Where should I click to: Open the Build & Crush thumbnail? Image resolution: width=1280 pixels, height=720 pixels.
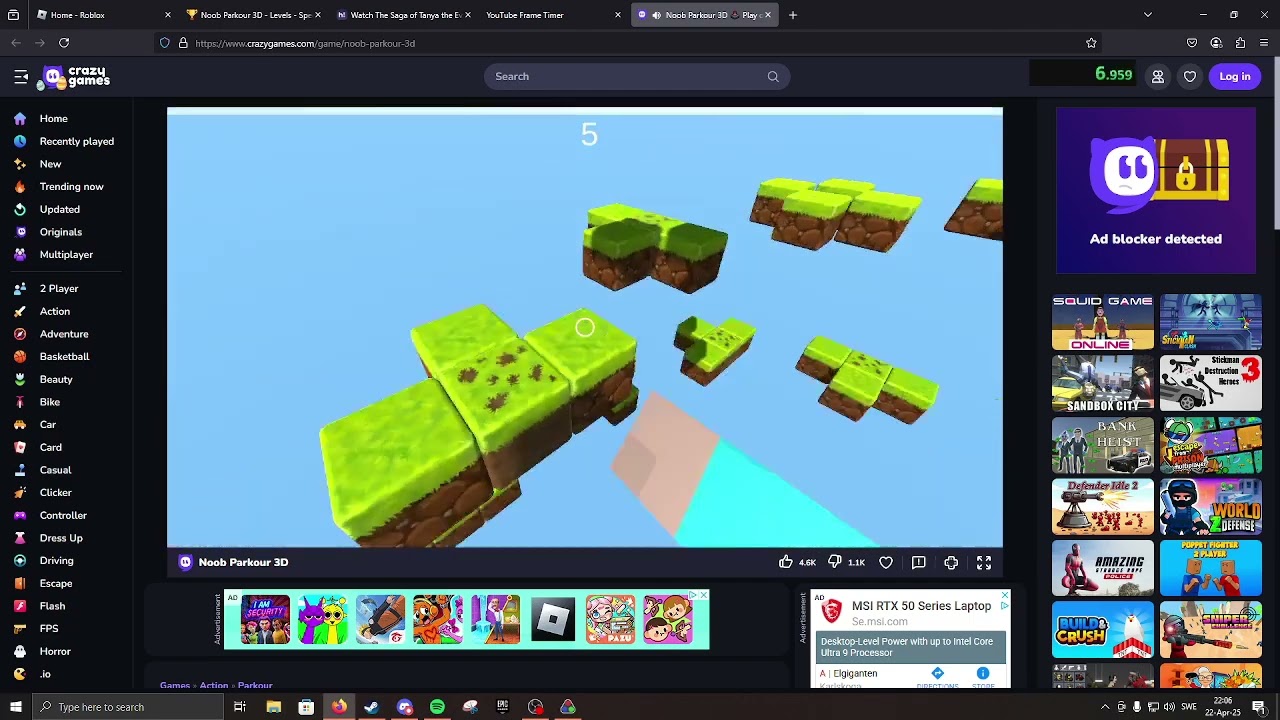1102,630
